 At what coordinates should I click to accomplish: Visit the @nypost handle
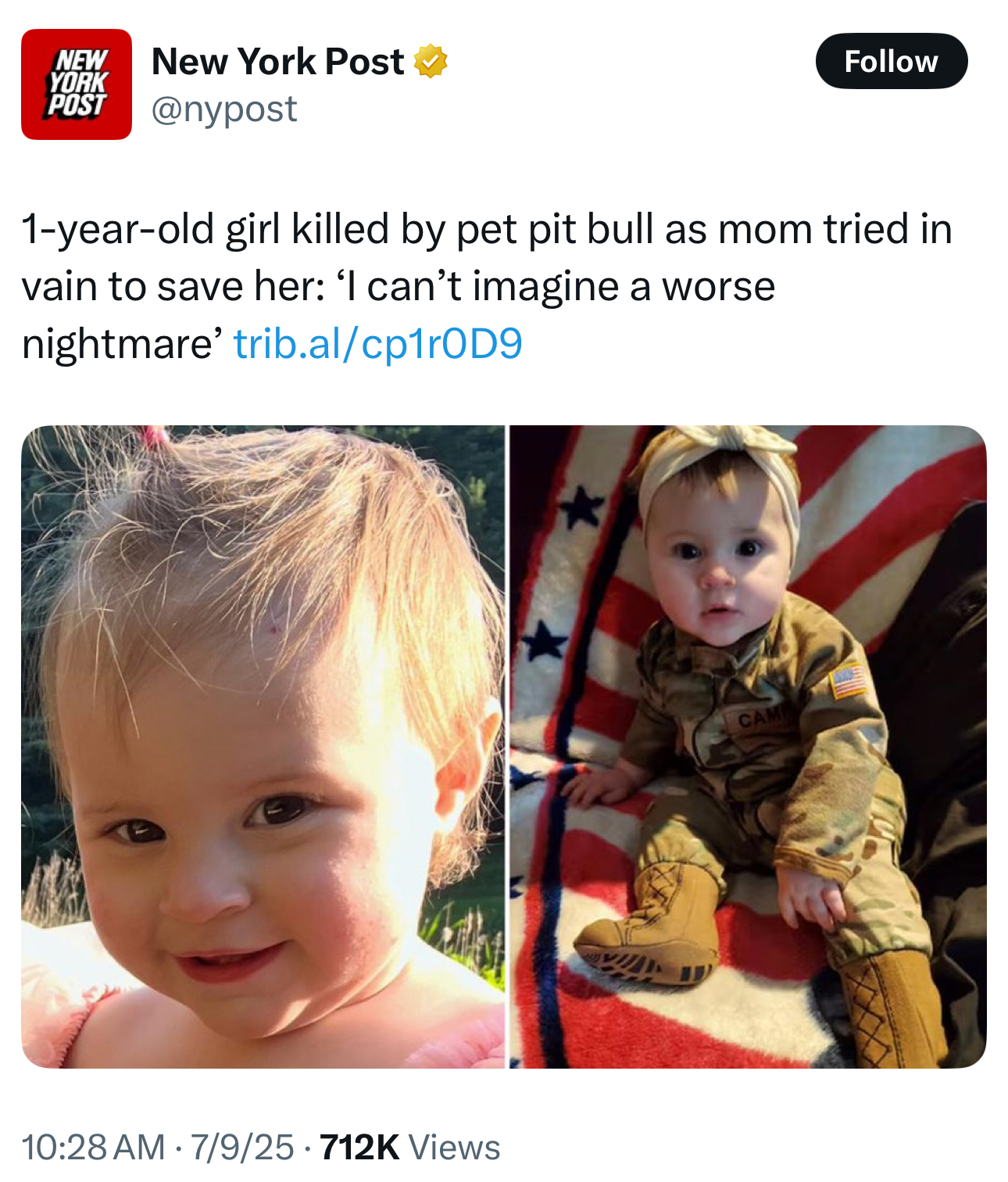tap(224, 109)
